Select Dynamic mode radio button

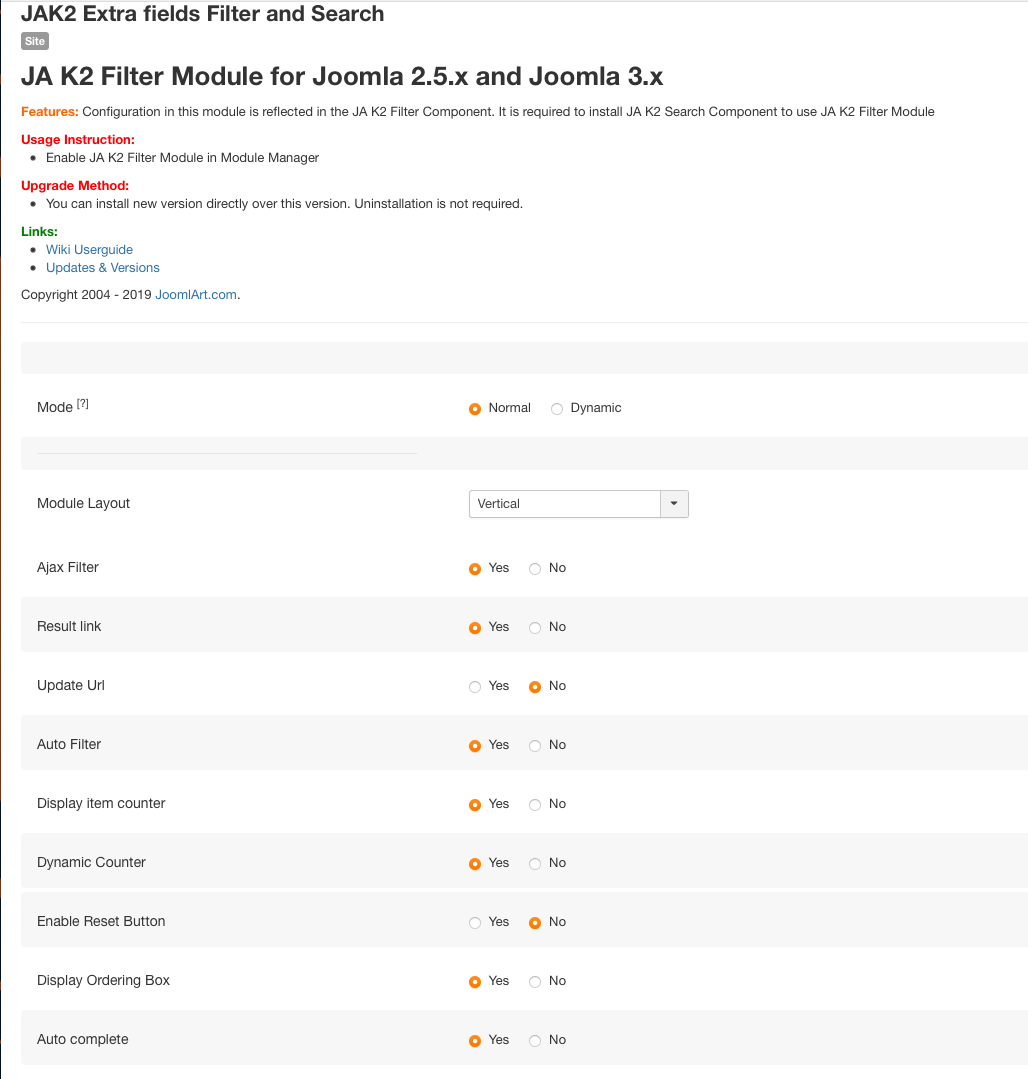(557, 409)
